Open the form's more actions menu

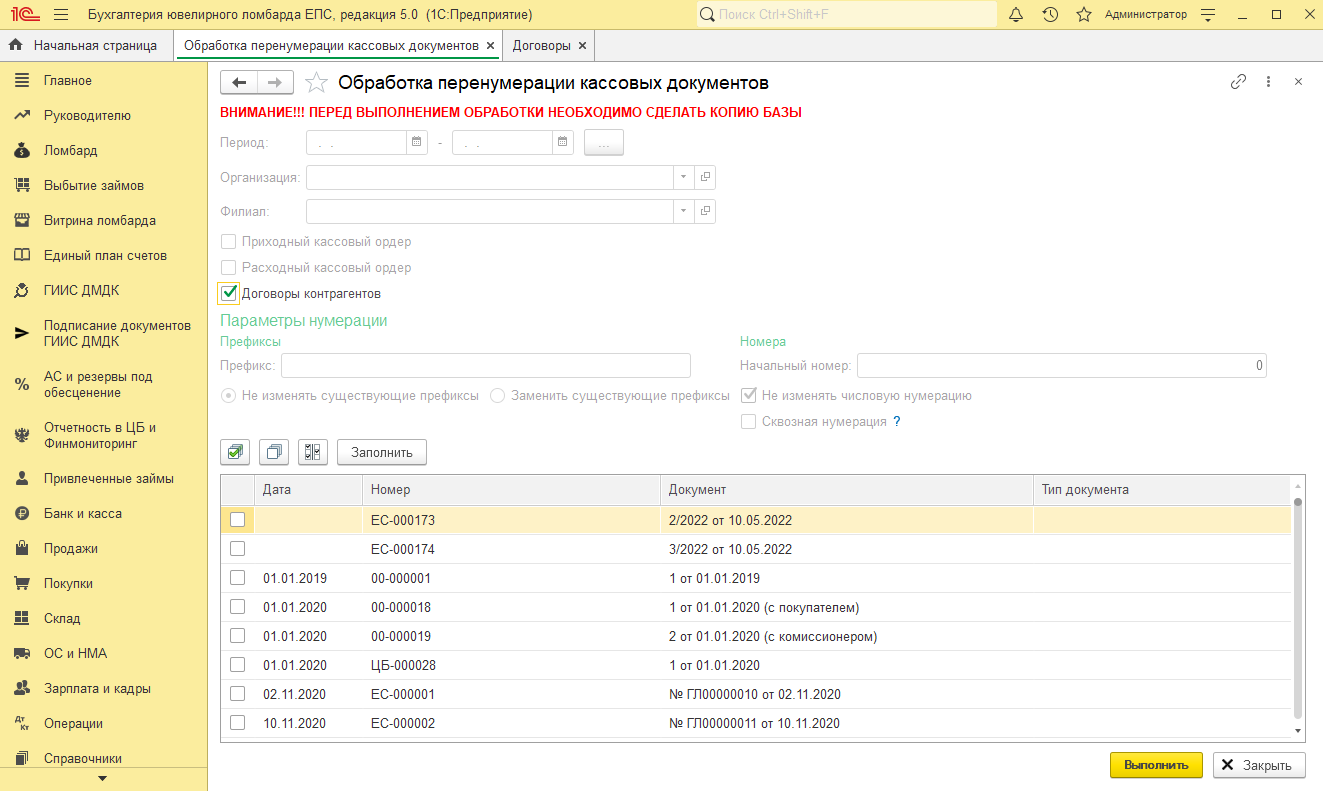(1268, 82)
